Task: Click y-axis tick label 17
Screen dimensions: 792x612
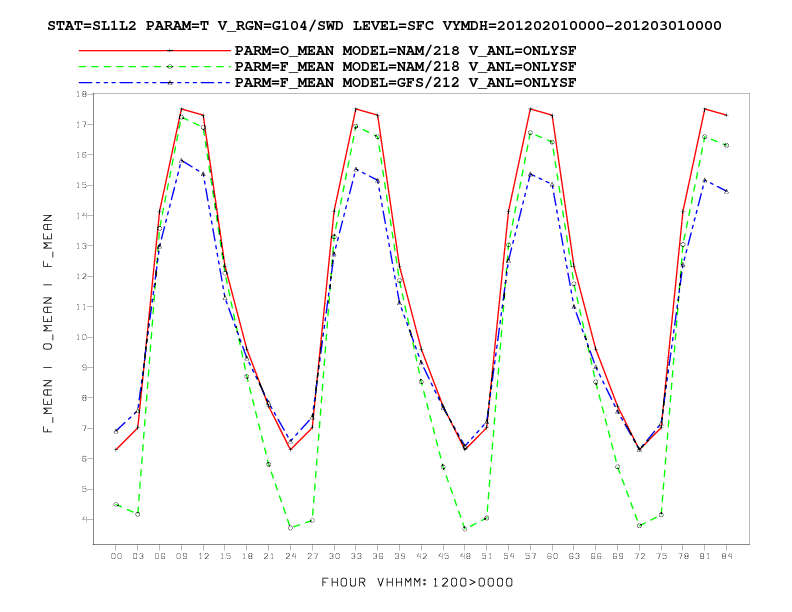Action: 82,124
